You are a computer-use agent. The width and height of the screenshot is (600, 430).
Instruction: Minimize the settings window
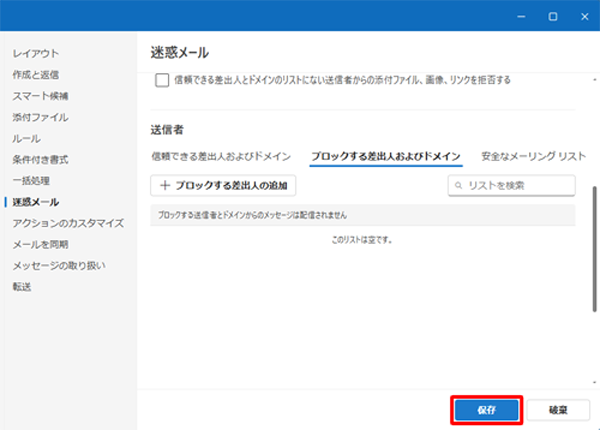point(521,16)
